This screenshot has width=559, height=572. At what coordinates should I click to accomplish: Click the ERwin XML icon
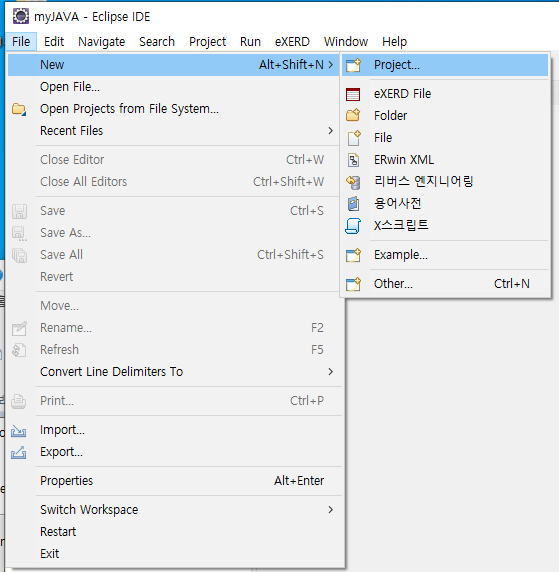(353, 160)
